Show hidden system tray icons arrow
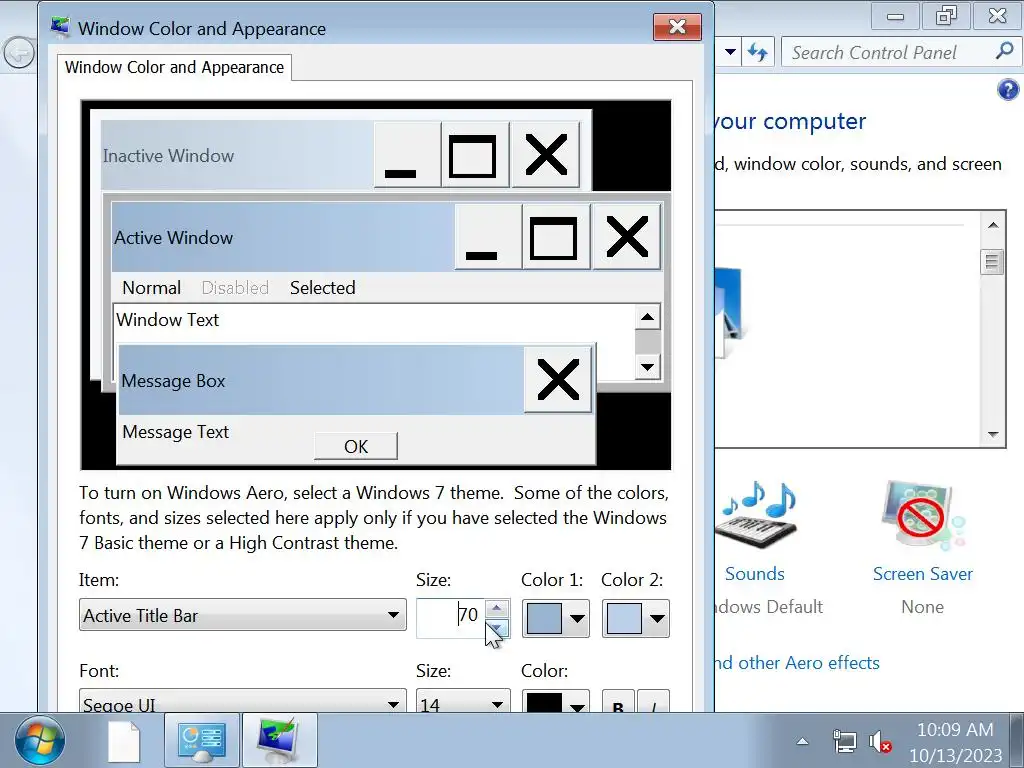Screen dimensions: 1024x768 click(x=803, y=741)
